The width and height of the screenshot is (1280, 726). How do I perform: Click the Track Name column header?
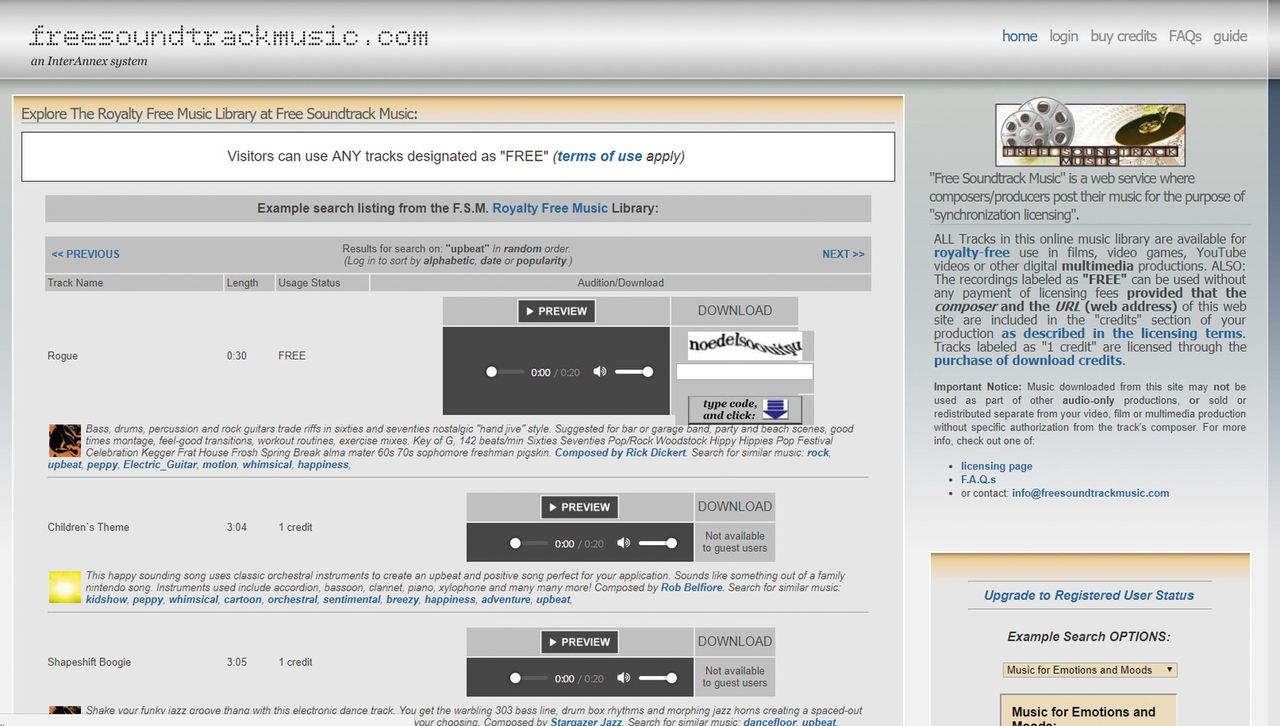(x=75, y=283)
